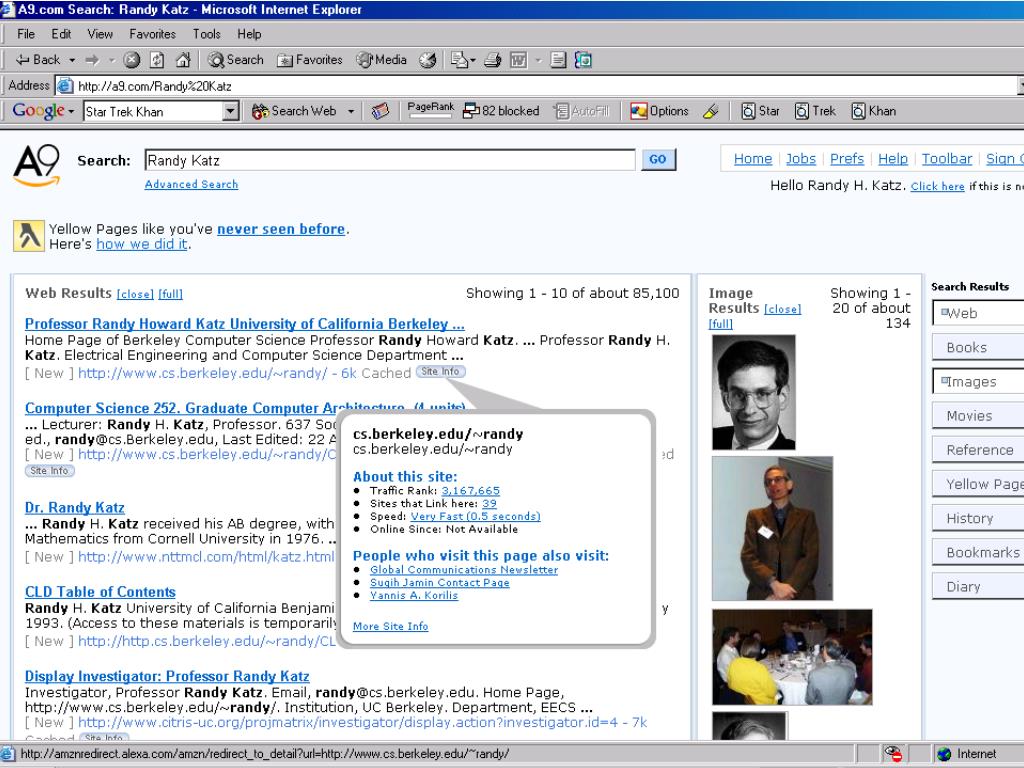Find the word Star on the page

coord(760,112)
